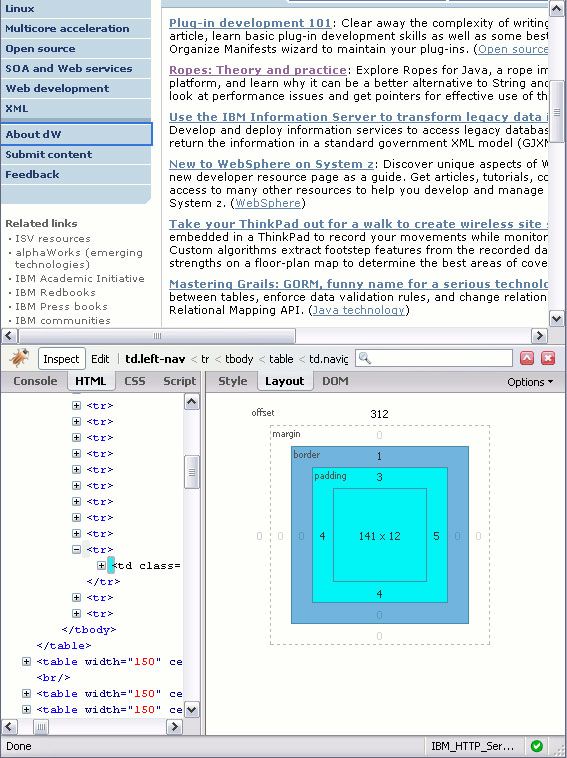Switch to the Console tab
This screenshot has height=758, width=567.
pyautogui.click(x=35, y=381)
